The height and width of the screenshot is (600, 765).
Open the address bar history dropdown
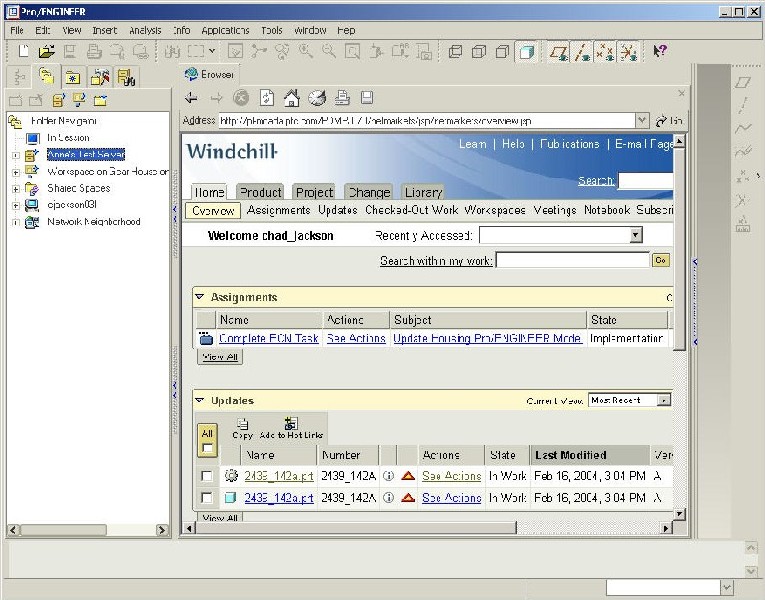(x=642, y=120)
